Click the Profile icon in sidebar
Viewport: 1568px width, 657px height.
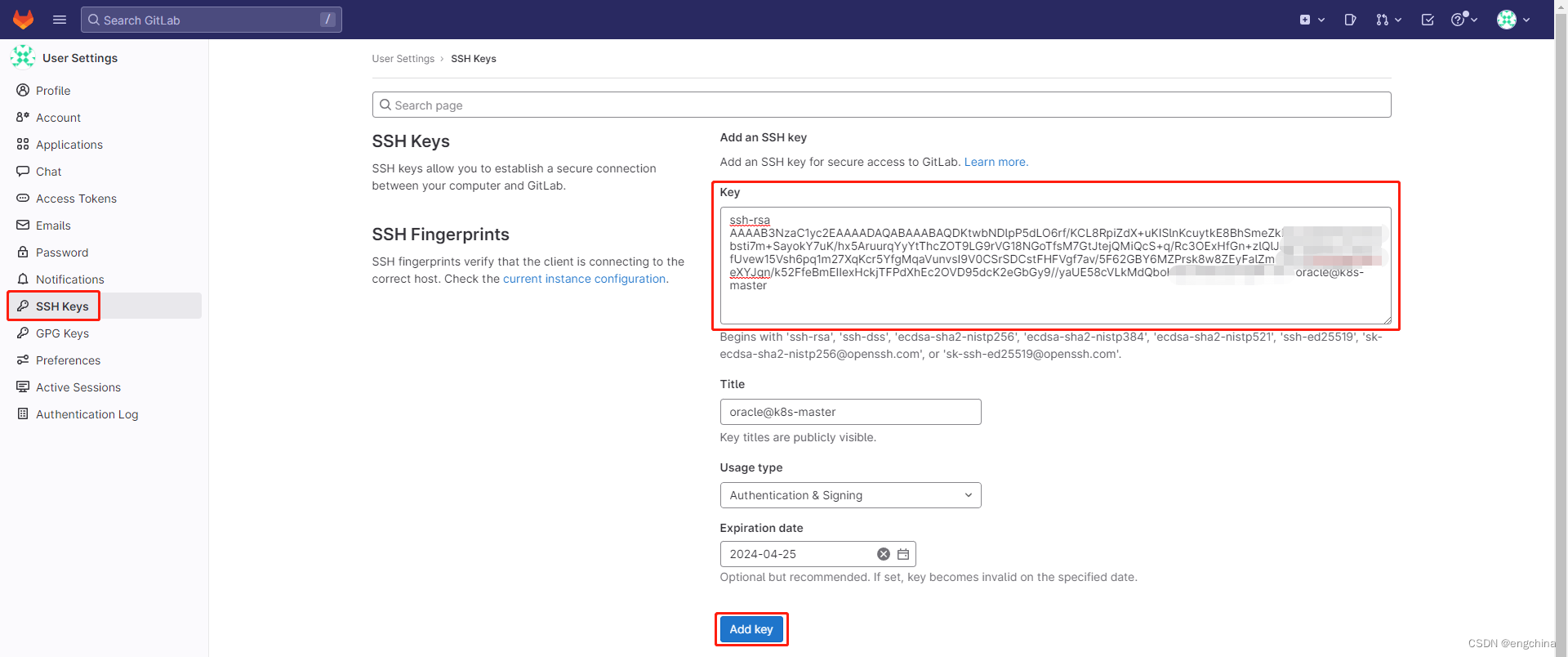point(23,90)
